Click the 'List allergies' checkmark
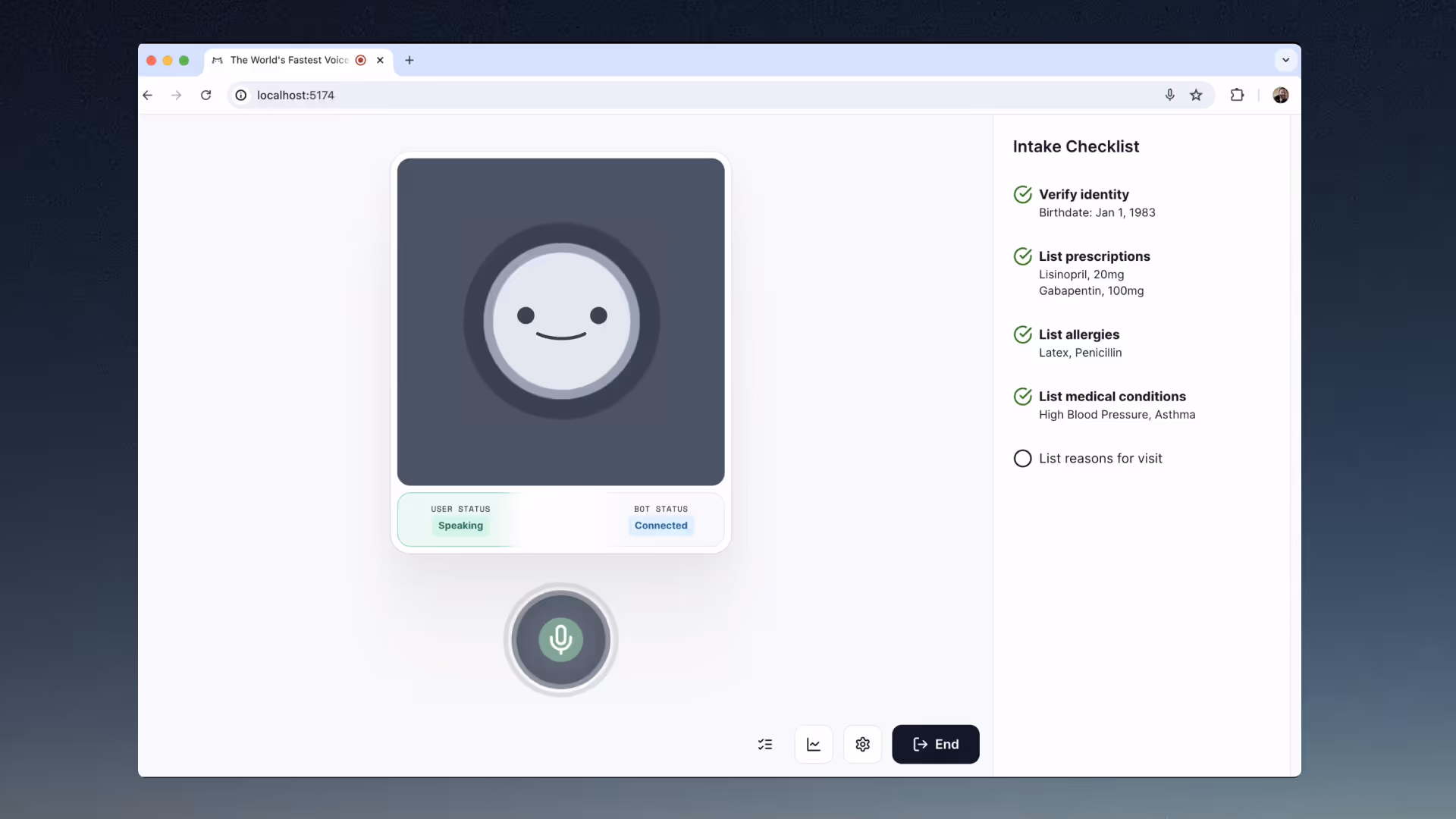 pos(1021,334)
